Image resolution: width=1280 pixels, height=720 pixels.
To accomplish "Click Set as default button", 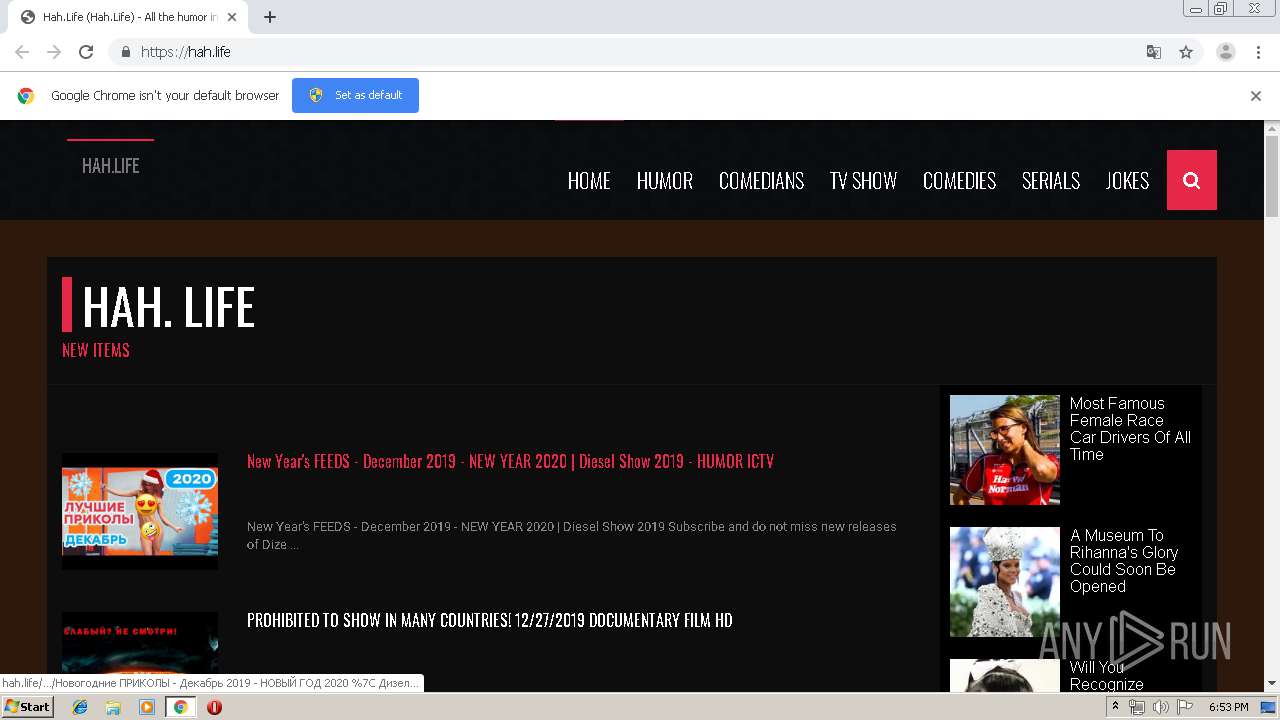I will (355, 95).
